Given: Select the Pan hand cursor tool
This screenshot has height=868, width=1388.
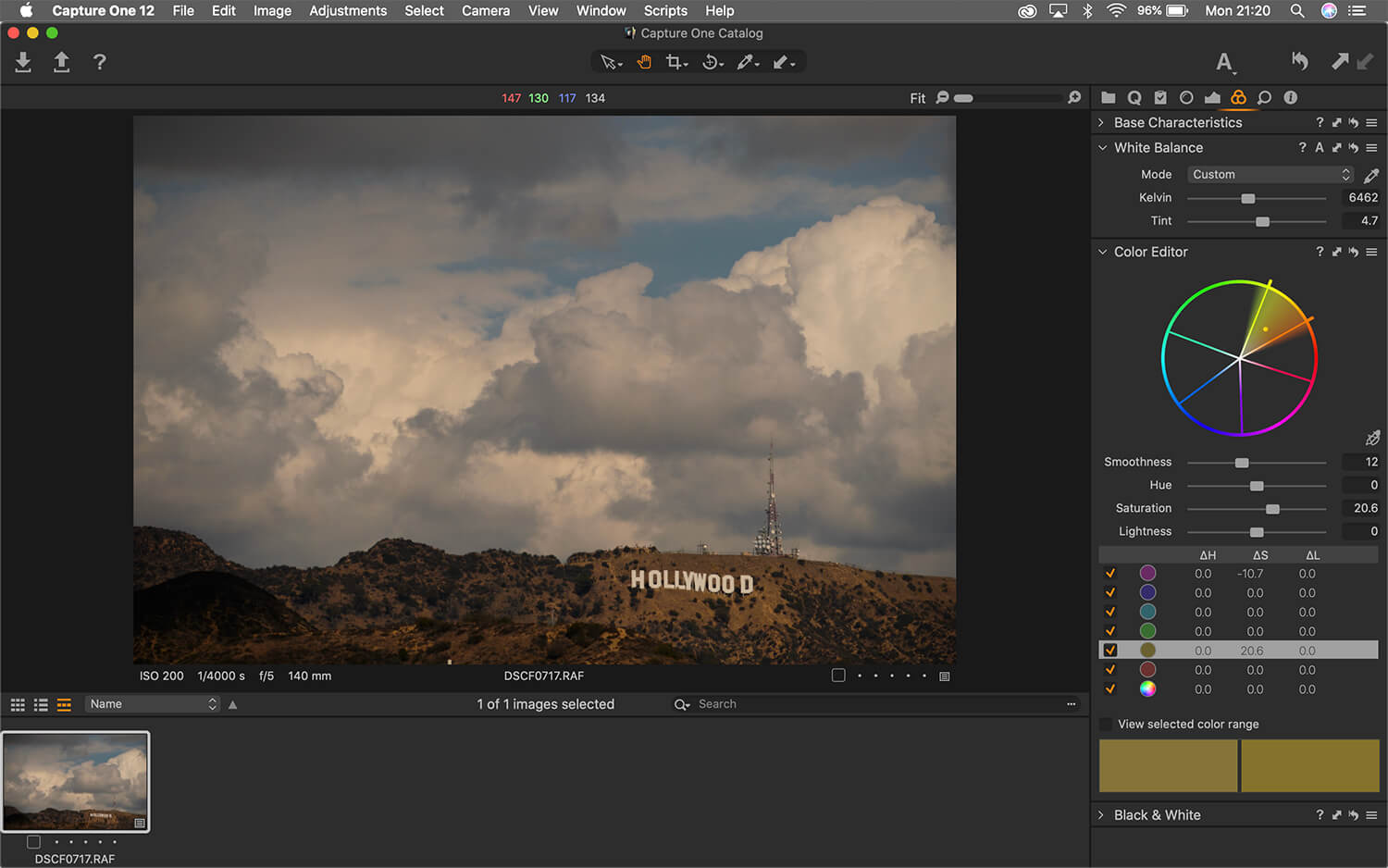Looking at the screenshot, I should (644, 62).
